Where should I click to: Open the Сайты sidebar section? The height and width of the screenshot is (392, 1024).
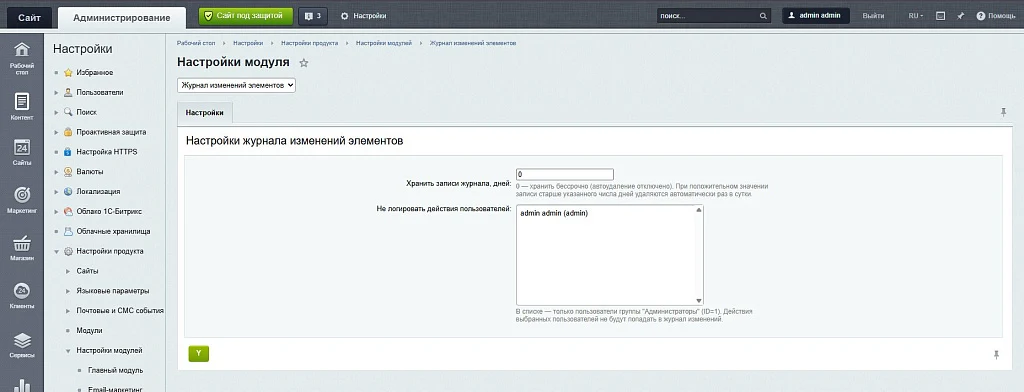tap(22, 152)
